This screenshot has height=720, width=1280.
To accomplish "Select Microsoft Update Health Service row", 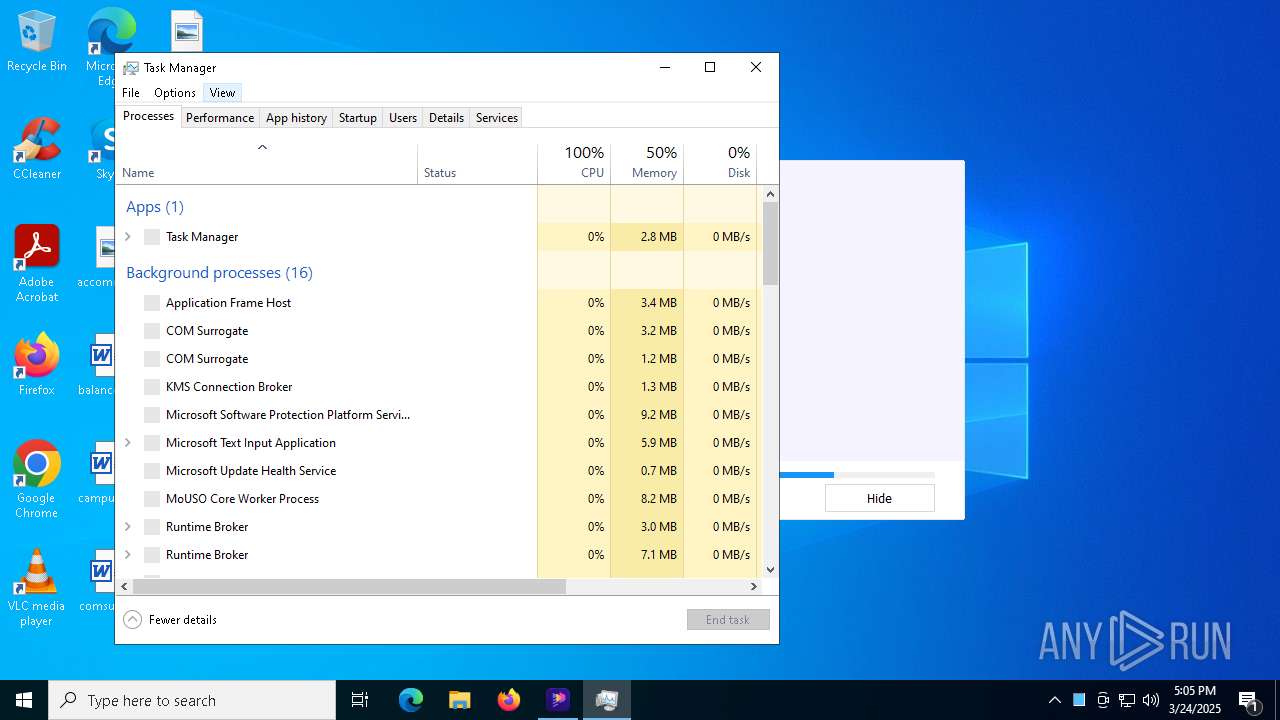I will pyautogui.click(x=437, y=471).
